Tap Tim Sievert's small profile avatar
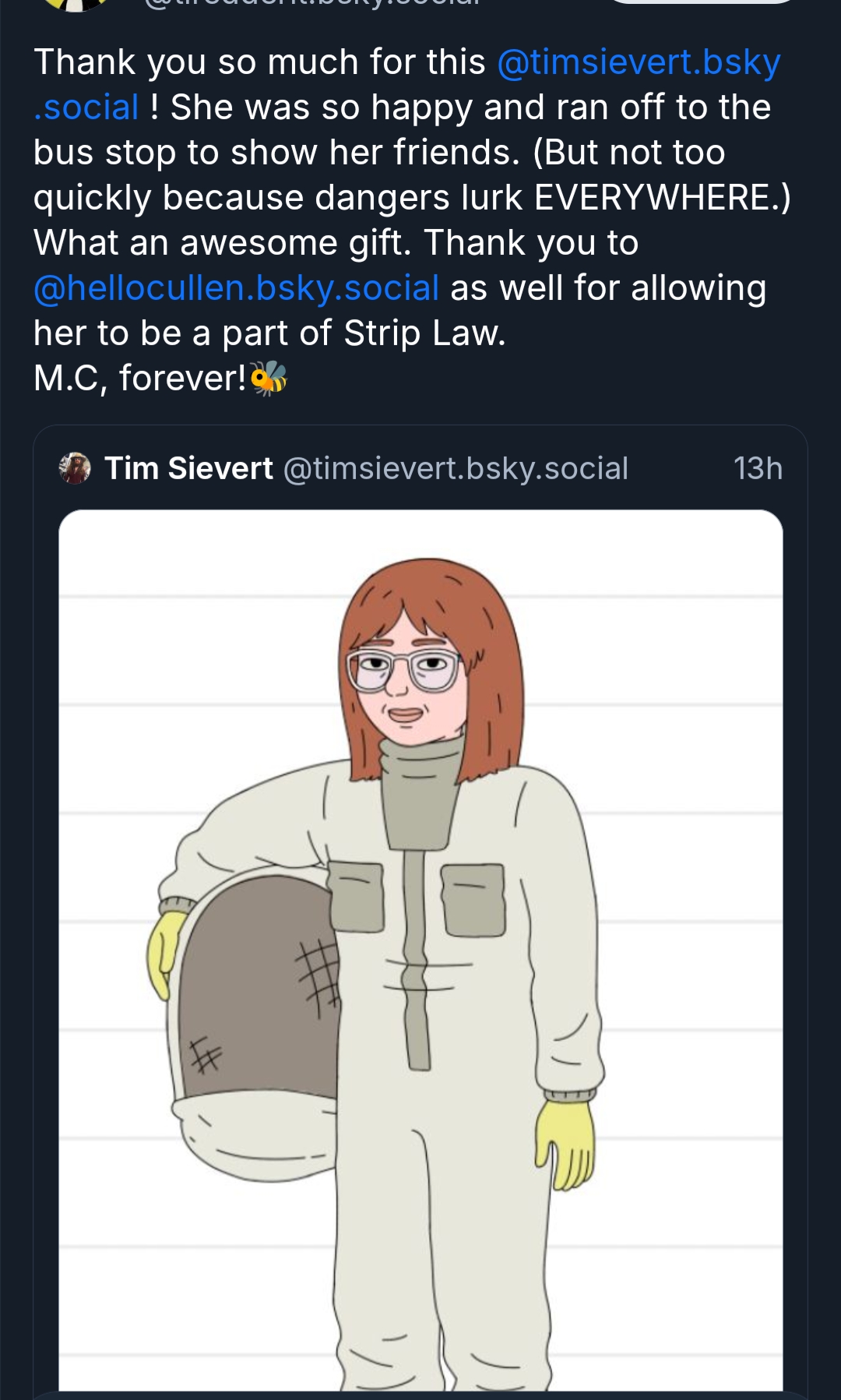 tap(75, 468)
